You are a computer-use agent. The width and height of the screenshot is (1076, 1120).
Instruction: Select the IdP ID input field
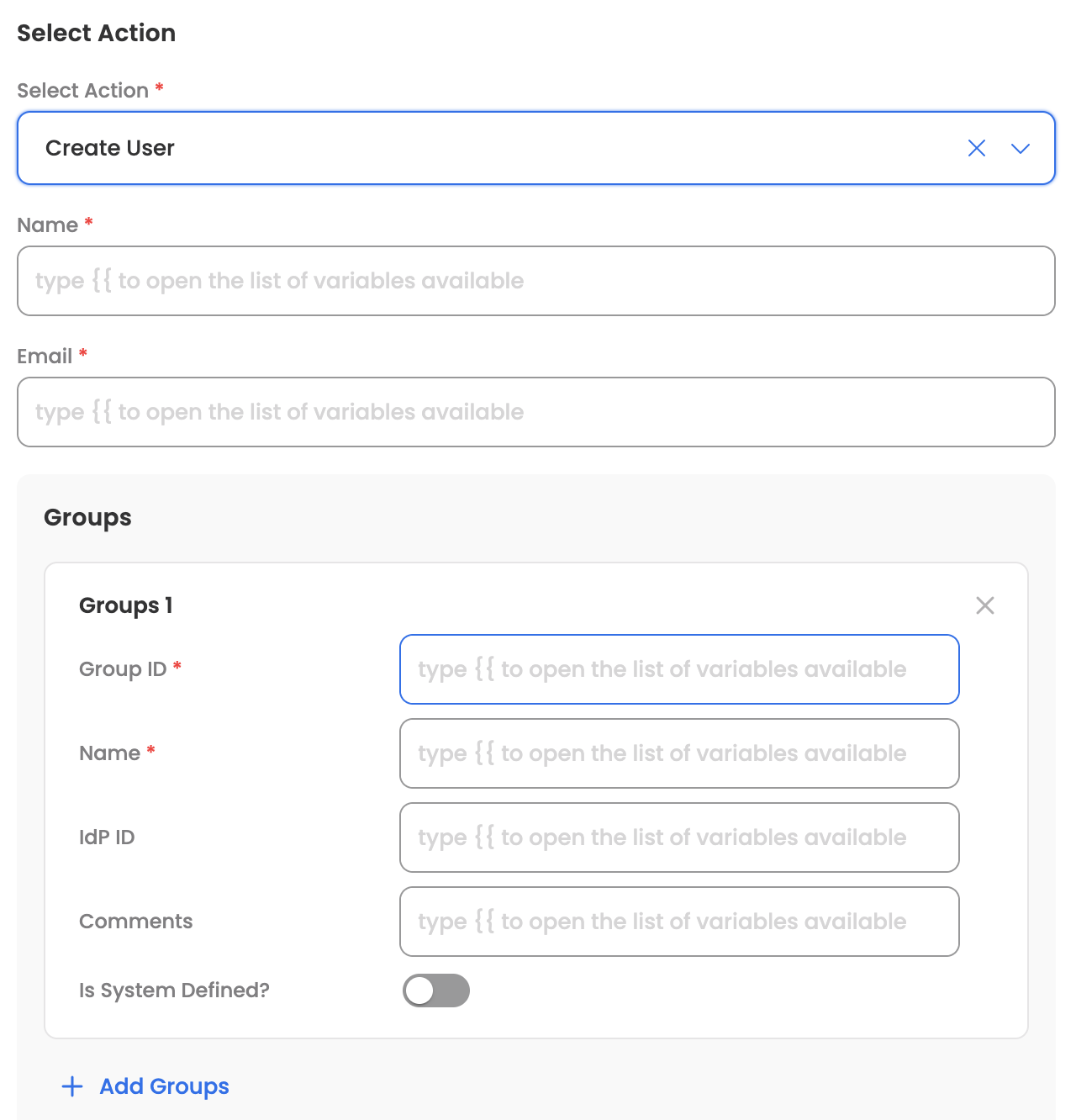[679, 837]
